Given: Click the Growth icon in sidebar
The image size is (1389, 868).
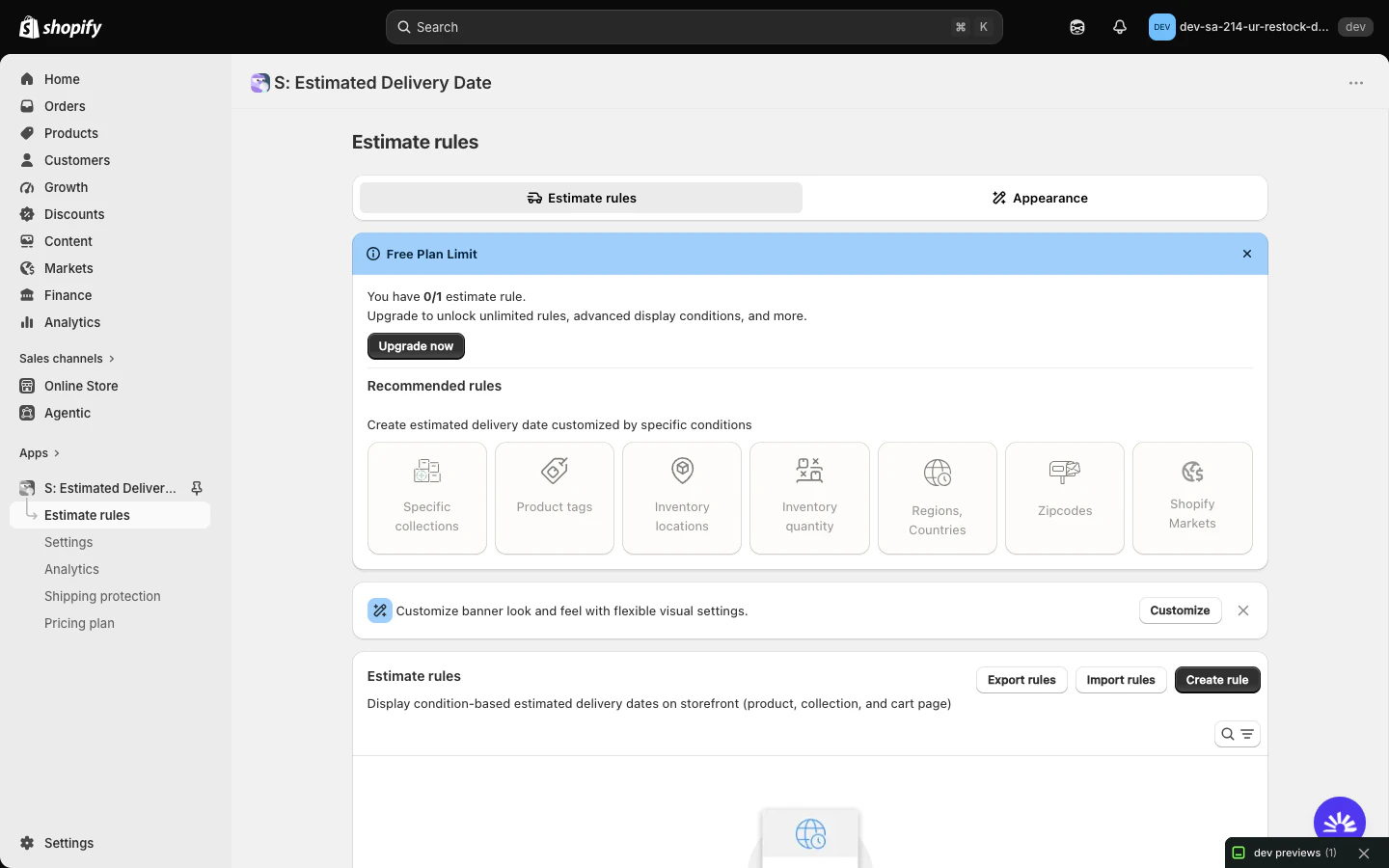Looking at the screenshot, I should (27, 187).
